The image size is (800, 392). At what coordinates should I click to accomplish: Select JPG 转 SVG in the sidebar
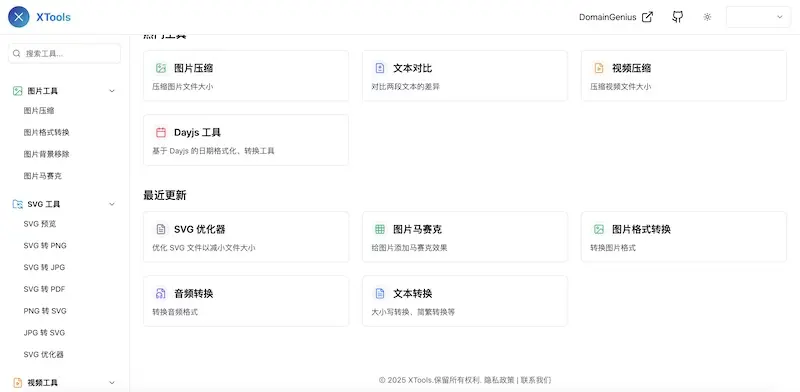pyautogui.click(x=44, y=333)
